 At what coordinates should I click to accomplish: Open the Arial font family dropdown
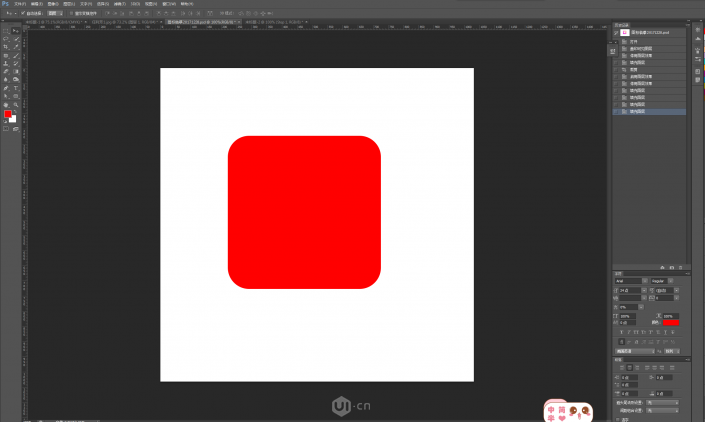pos(630,281)
